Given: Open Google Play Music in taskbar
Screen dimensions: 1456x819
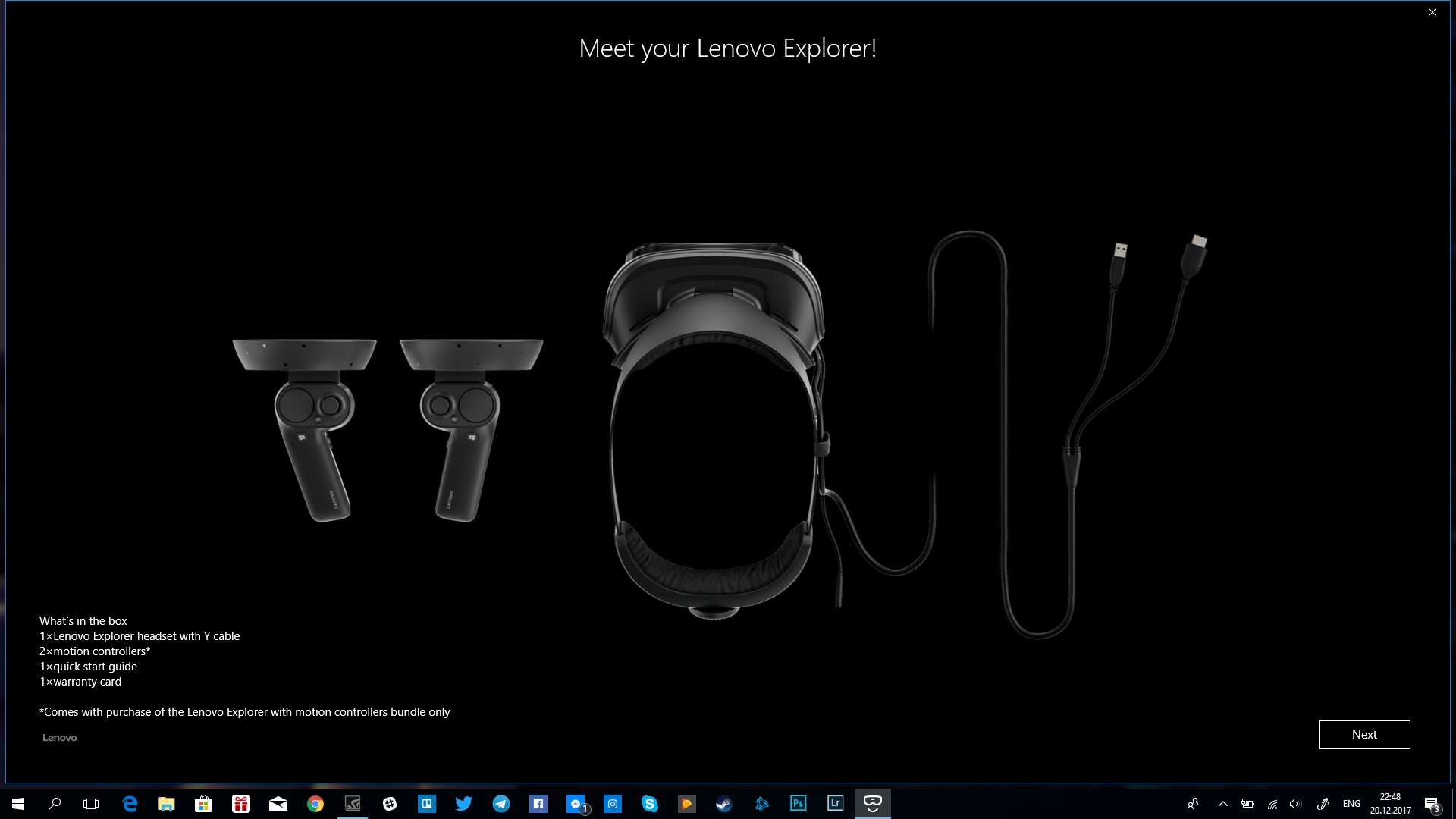Looking at the screenshot, I should pos(687,803).
